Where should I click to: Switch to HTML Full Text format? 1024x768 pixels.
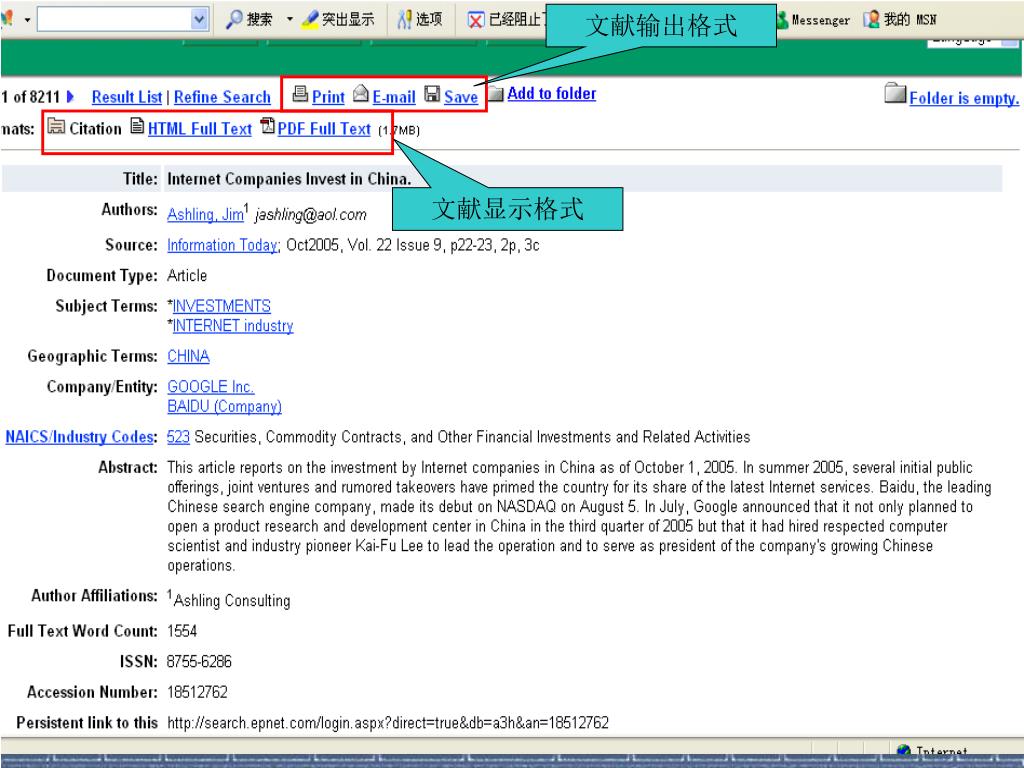pyautogui.click(x=199, y=129)
